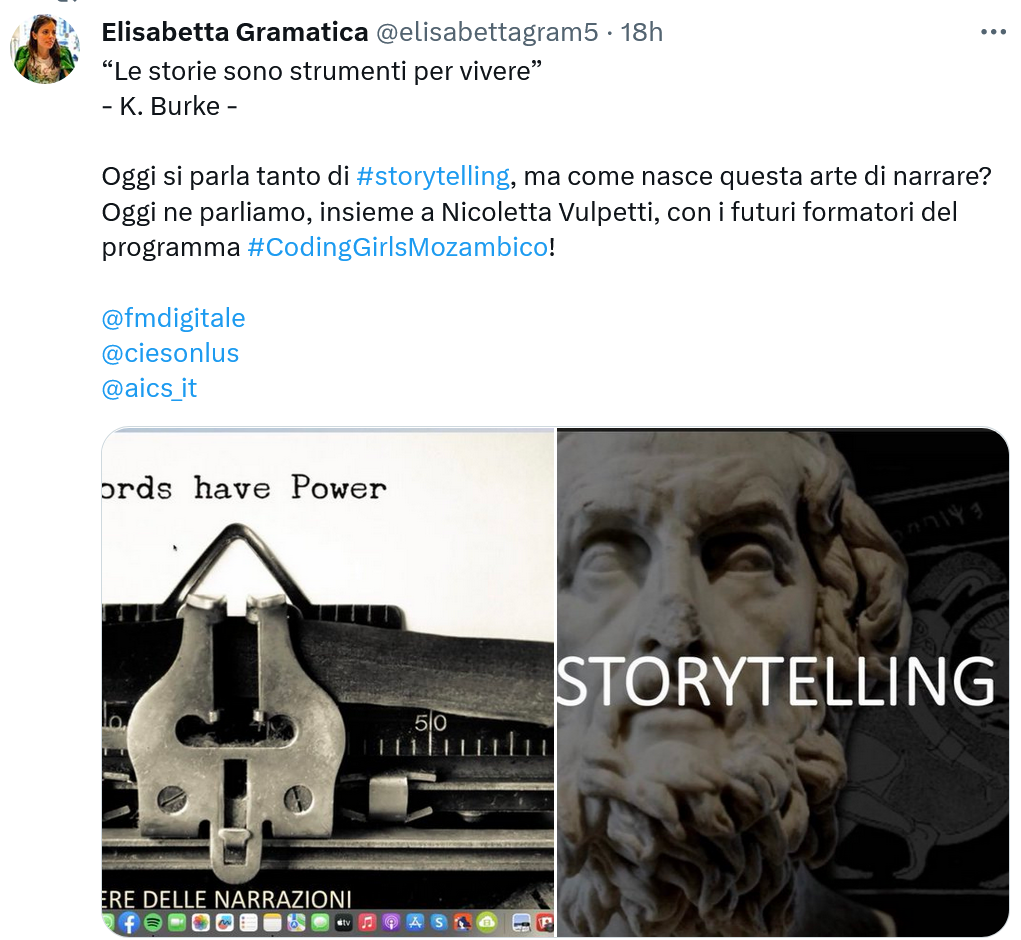This screenshot has height=940, width=1021.
Task: Open Elisabetta Gramatica's profile avatar
Action: coord(45,49)
